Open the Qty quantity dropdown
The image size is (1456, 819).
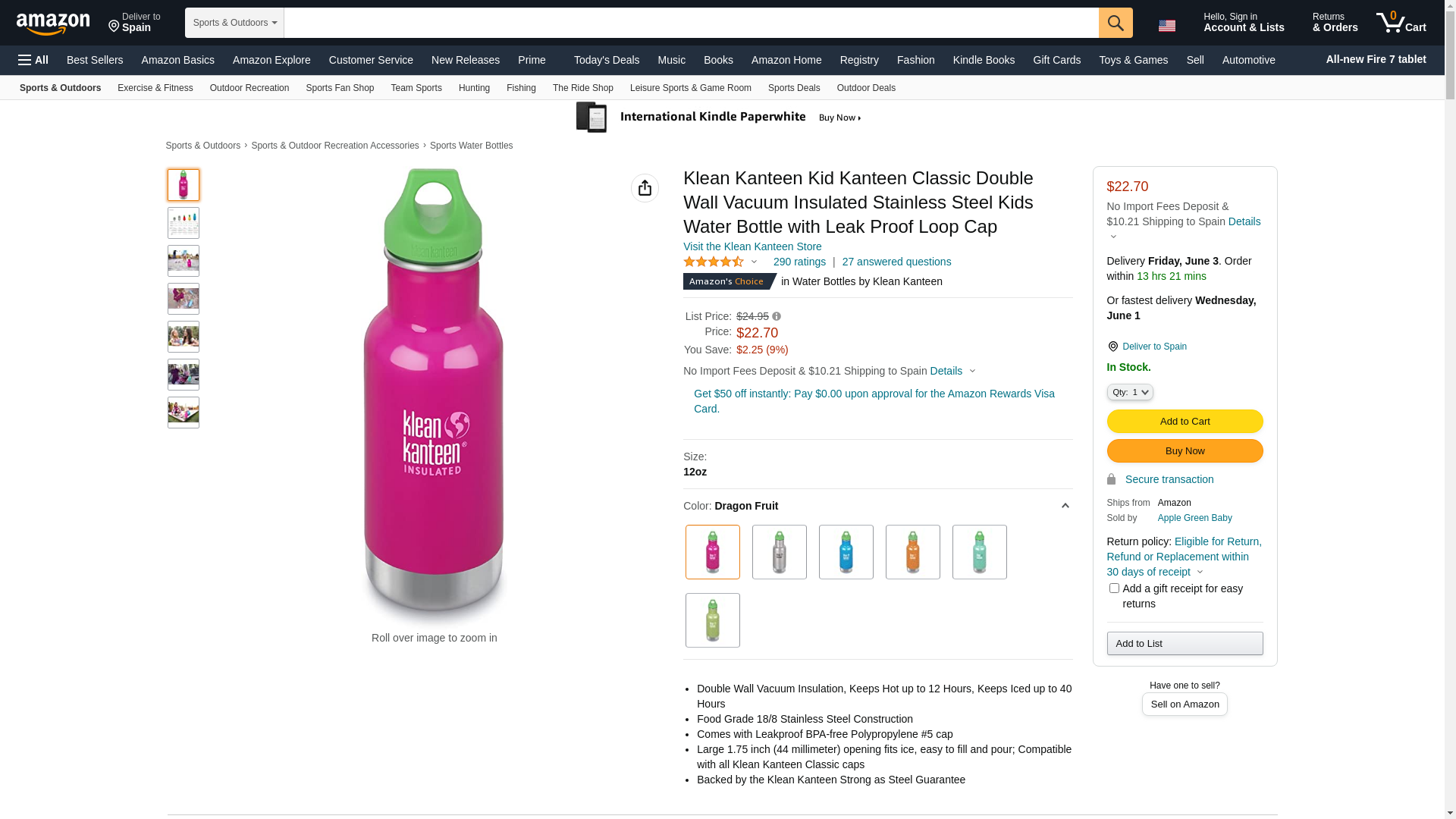1129,392
